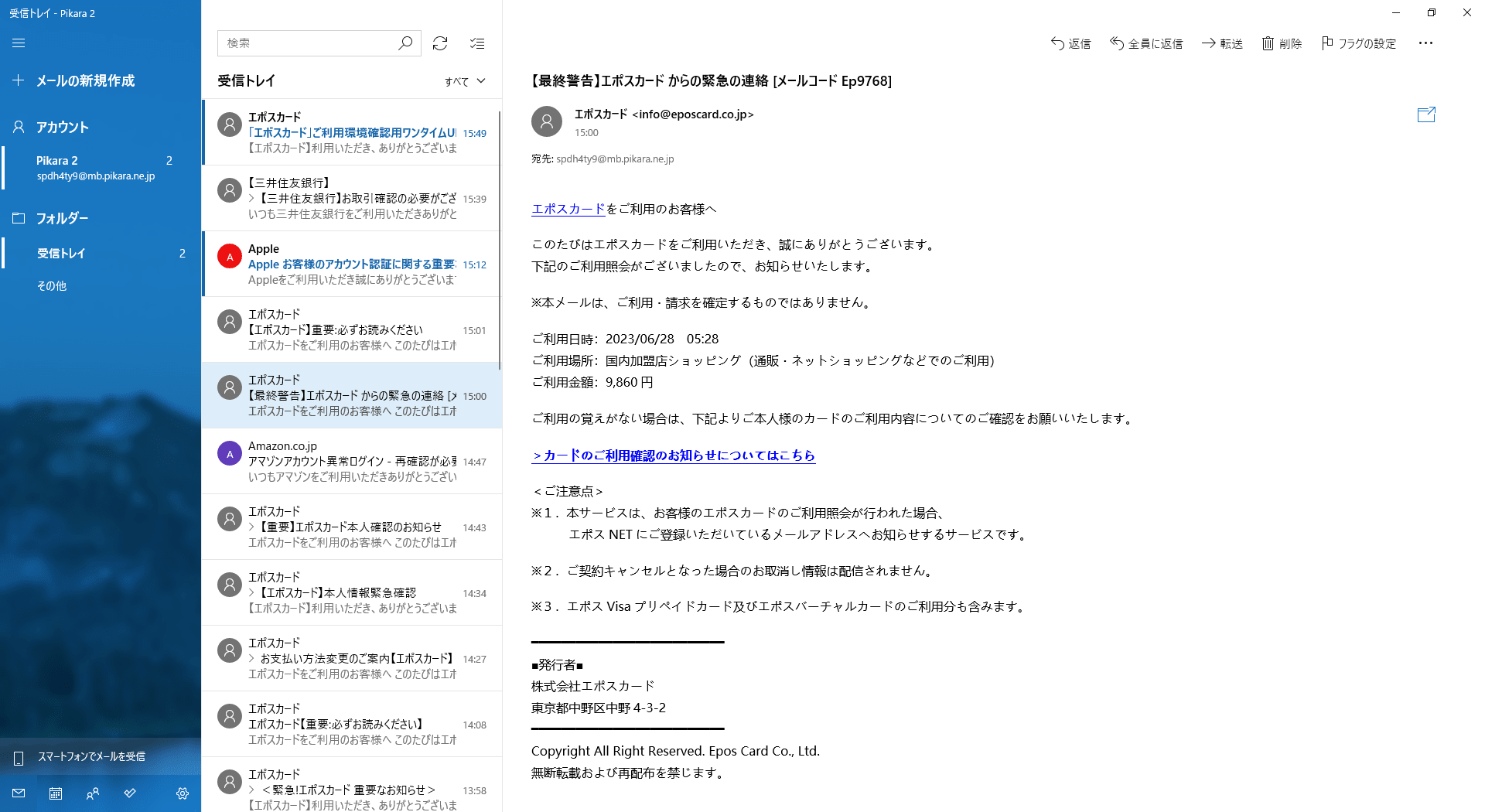Screen dimensions: 1485x812
Task: Reply to this email
Action: click(1070, 43)
